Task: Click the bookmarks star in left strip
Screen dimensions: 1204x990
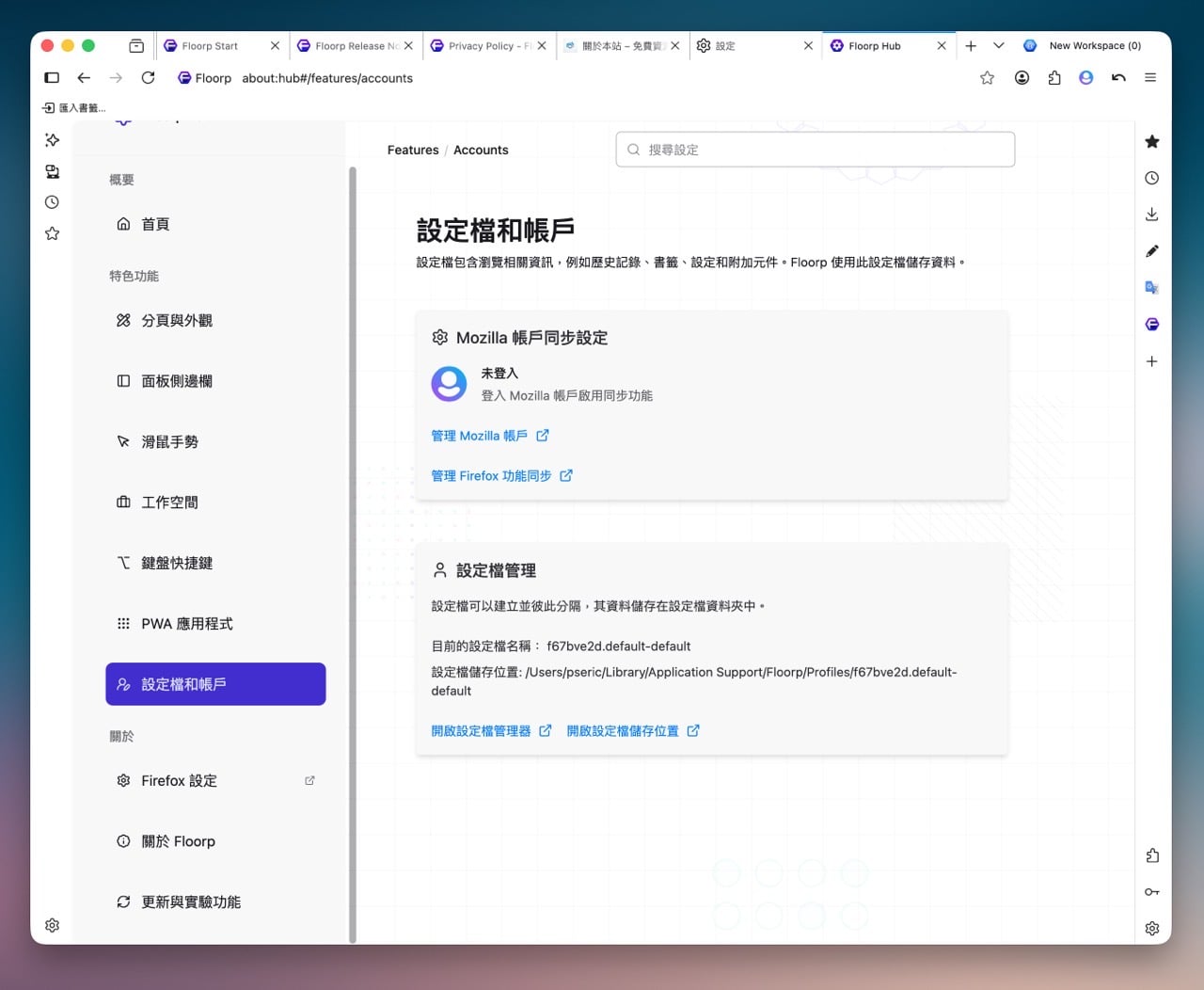Action: tap(53, 233)
